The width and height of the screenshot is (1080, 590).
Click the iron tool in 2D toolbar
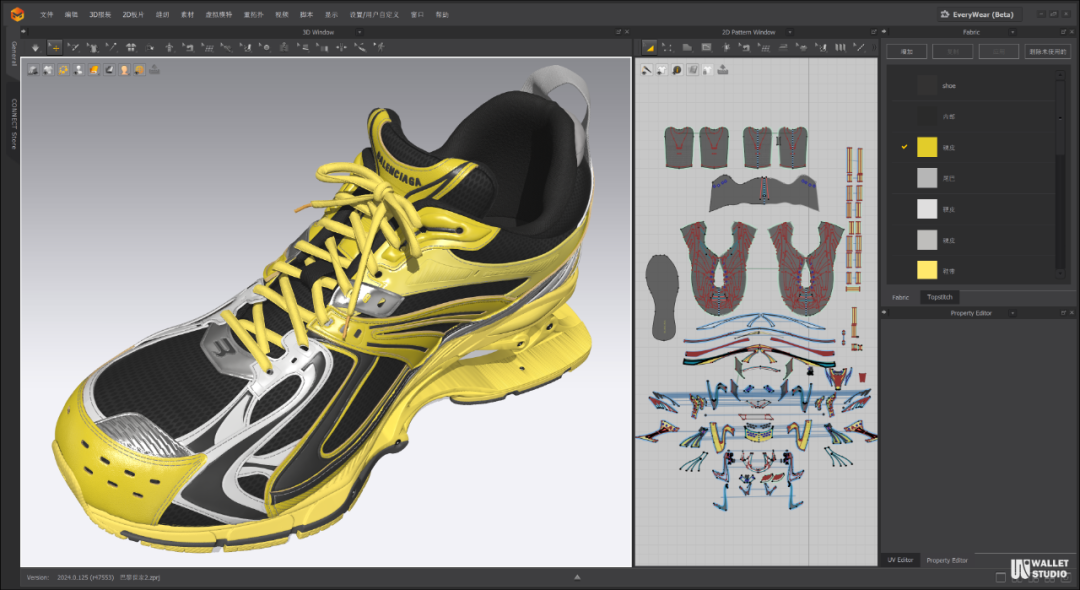pos(782,48)
